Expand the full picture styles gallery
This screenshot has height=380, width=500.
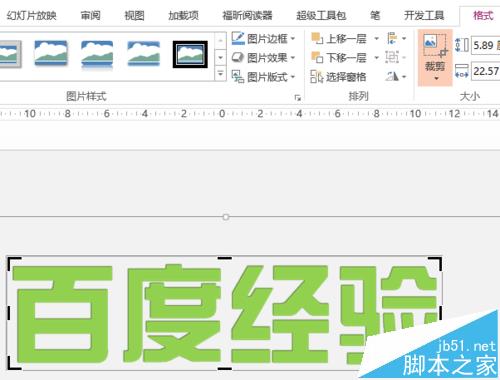(220, 73)
